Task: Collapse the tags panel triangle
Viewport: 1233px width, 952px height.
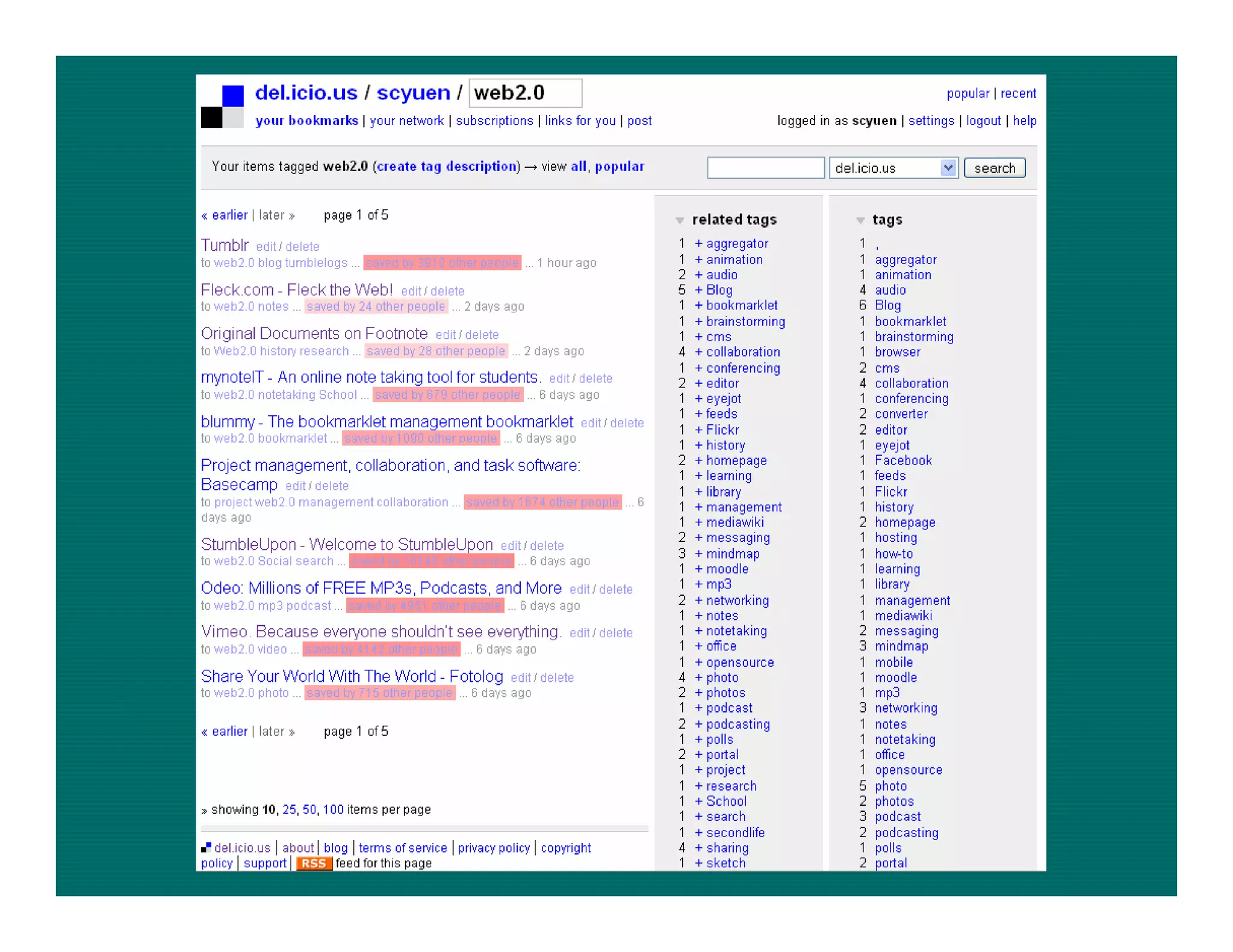Action: pos(860,220)
